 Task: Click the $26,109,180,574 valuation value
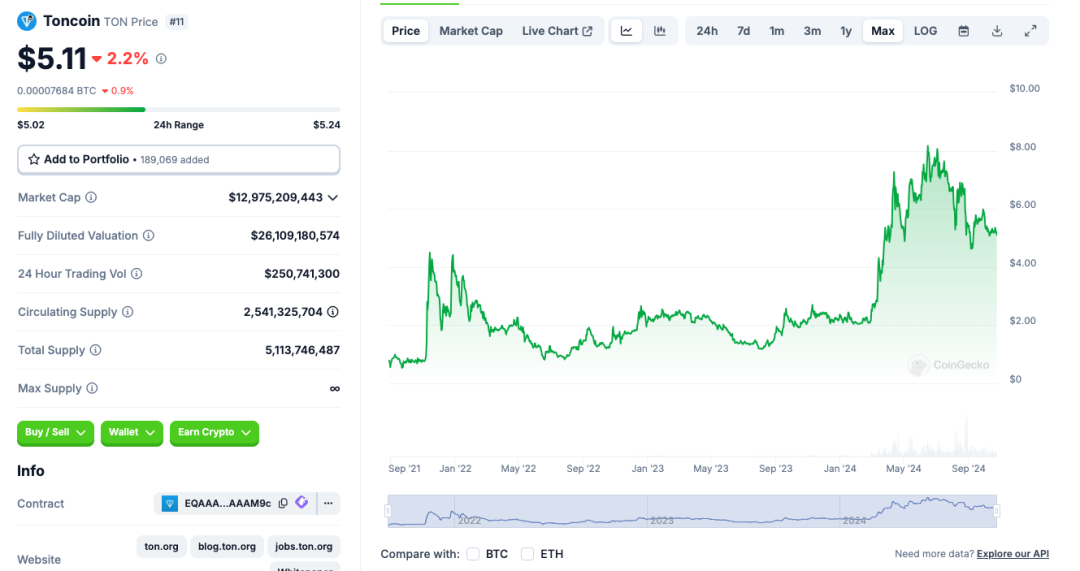point(295,236)
